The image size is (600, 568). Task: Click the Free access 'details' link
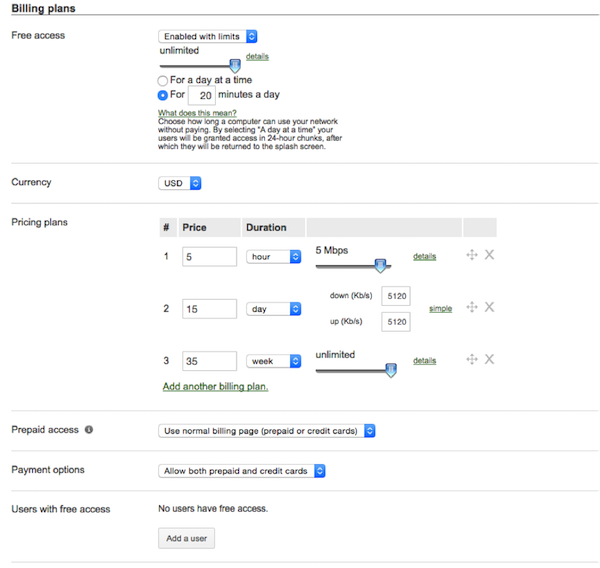click(257, 57)
